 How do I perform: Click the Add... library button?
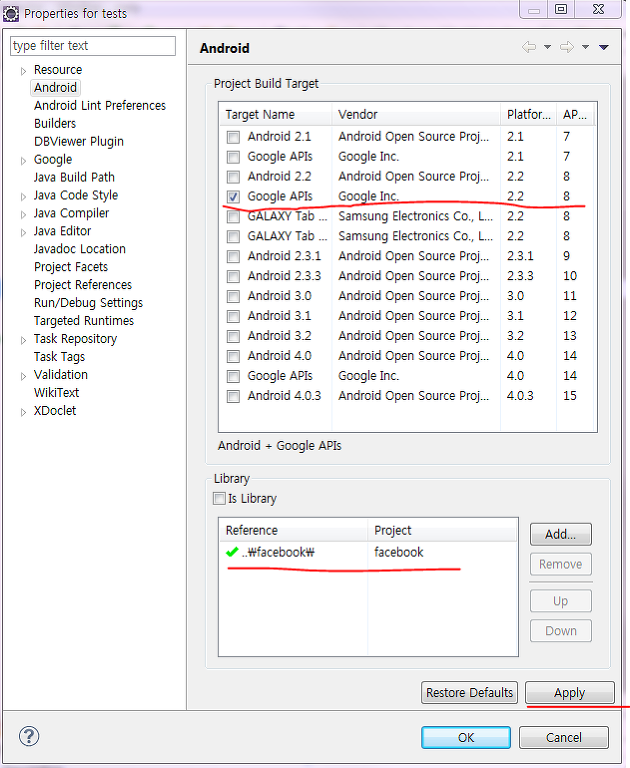pos(561,534)
